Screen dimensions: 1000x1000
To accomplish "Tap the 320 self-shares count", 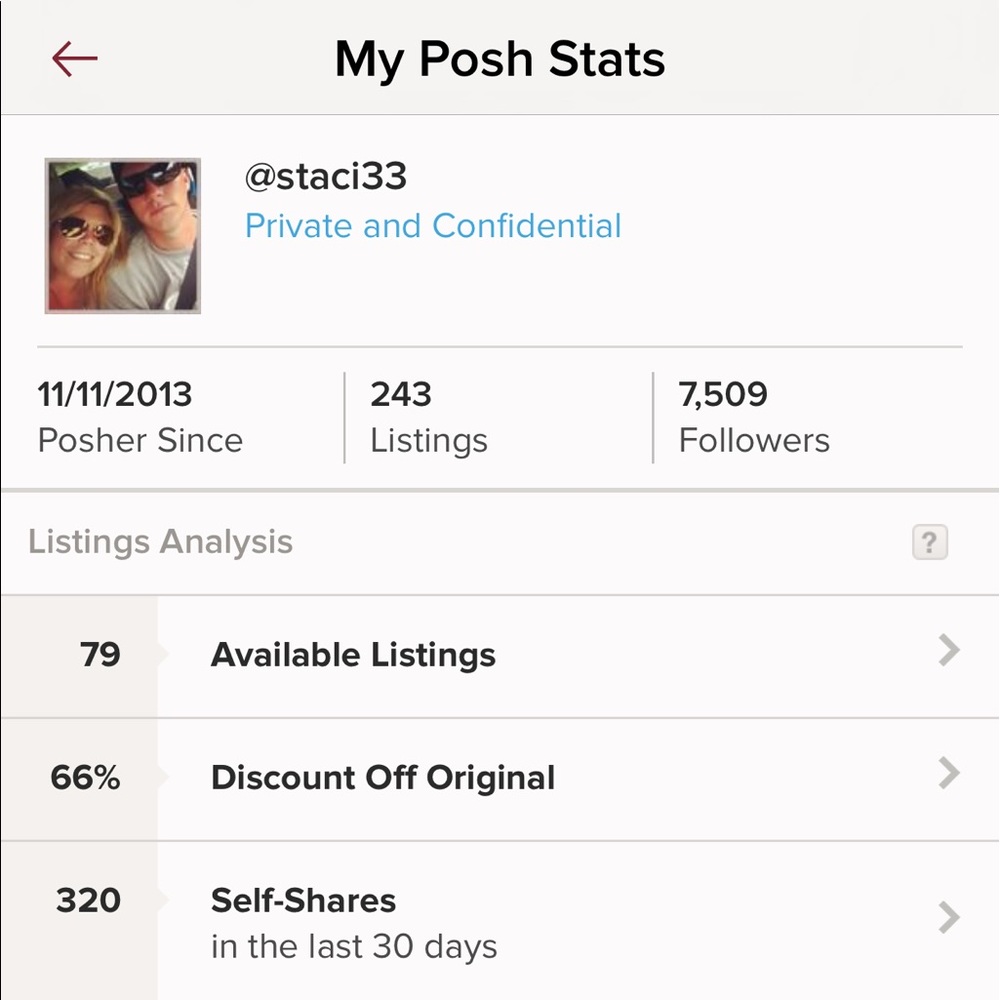I will coord(88,901).
